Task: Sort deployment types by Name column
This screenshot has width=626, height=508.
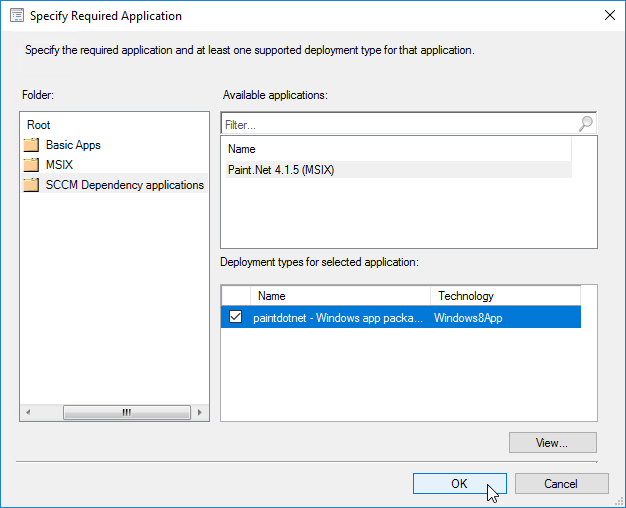Action: click(340, 296)
